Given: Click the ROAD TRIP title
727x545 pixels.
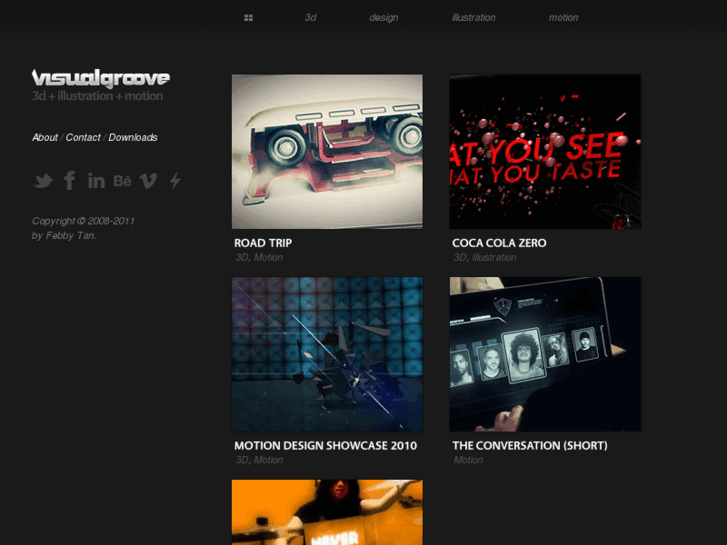Looking at the screenshot, I should pyautogui.click(x=263, y=243).
